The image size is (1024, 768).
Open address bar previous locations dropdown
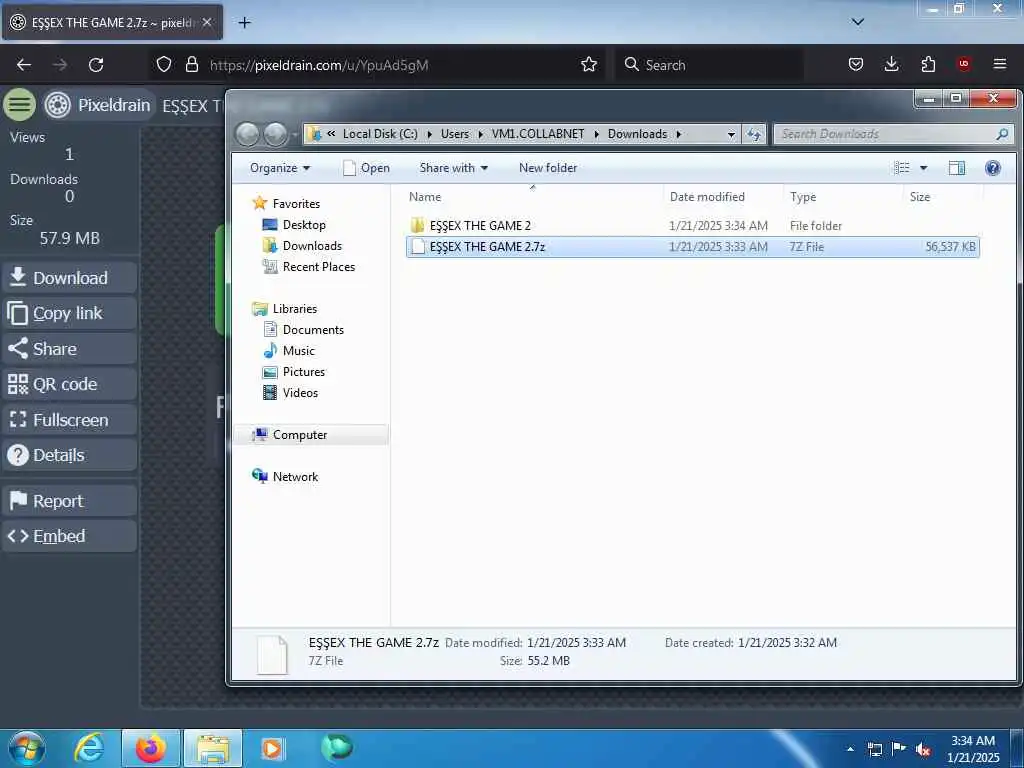point(731,135)
